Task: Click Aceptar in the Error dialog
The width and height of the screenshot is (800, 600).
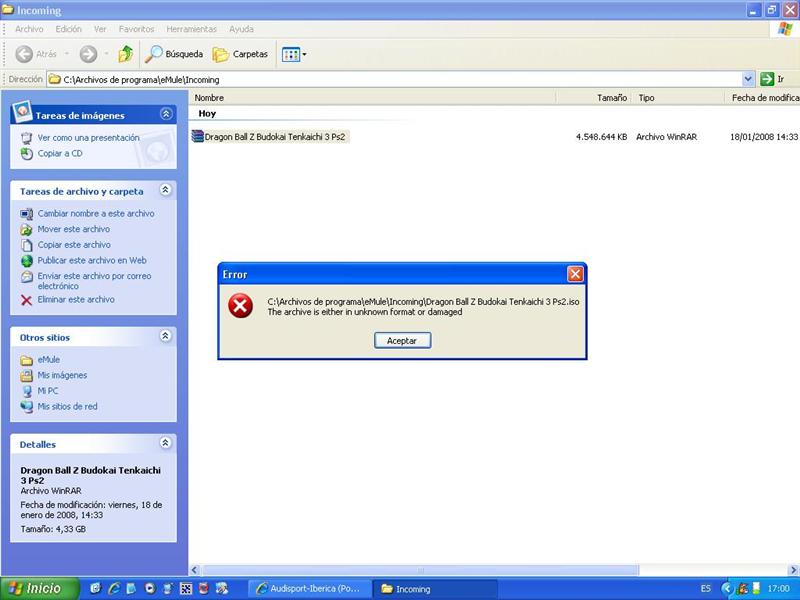Action: coord(402,341)
